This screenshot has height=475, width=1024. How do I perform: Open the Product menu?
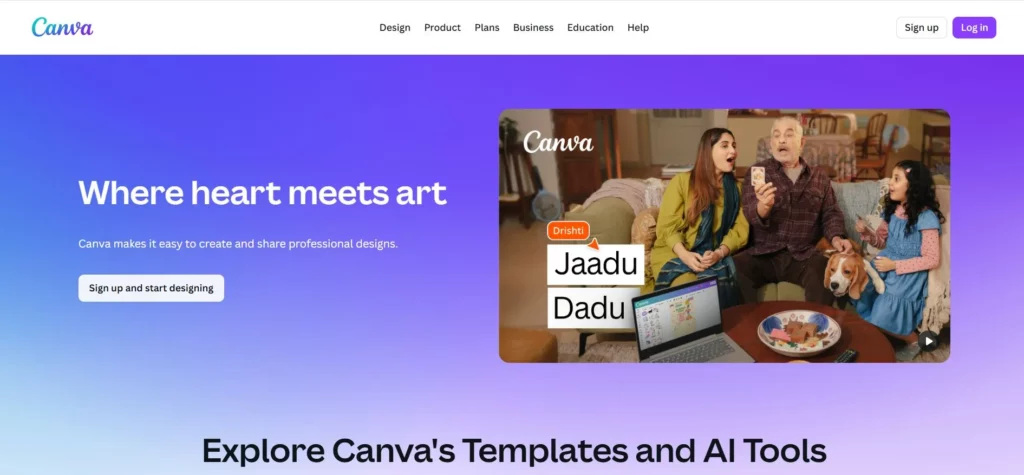(x=442, y=27)
